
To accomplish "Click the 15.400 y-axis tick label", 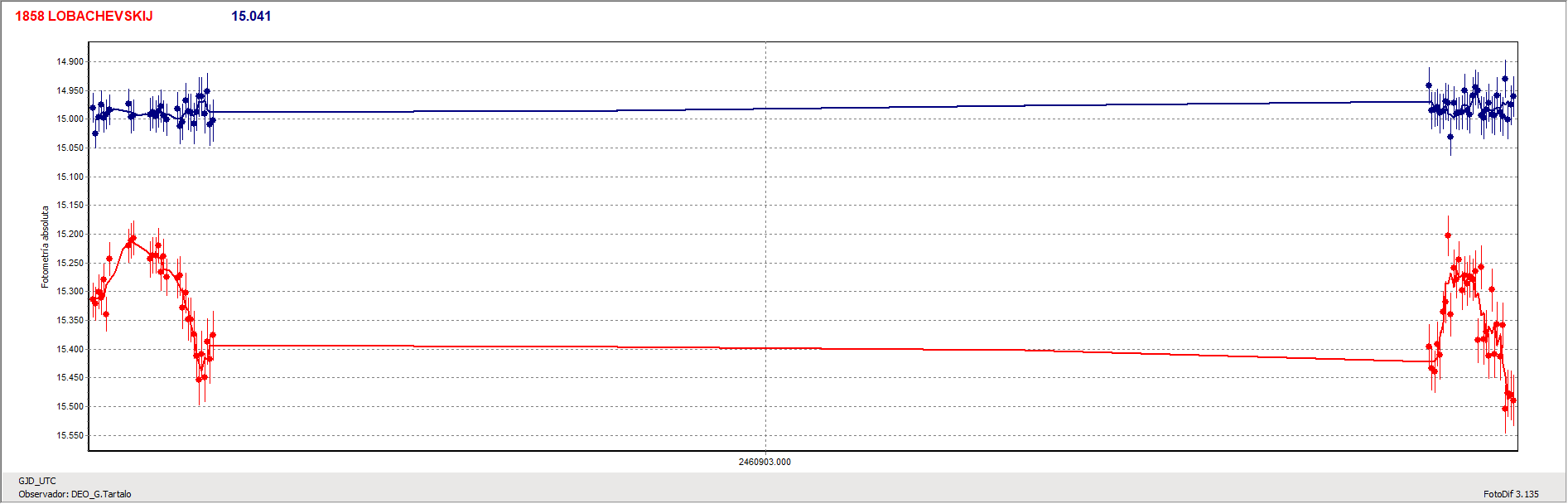I will pos(70,349).
